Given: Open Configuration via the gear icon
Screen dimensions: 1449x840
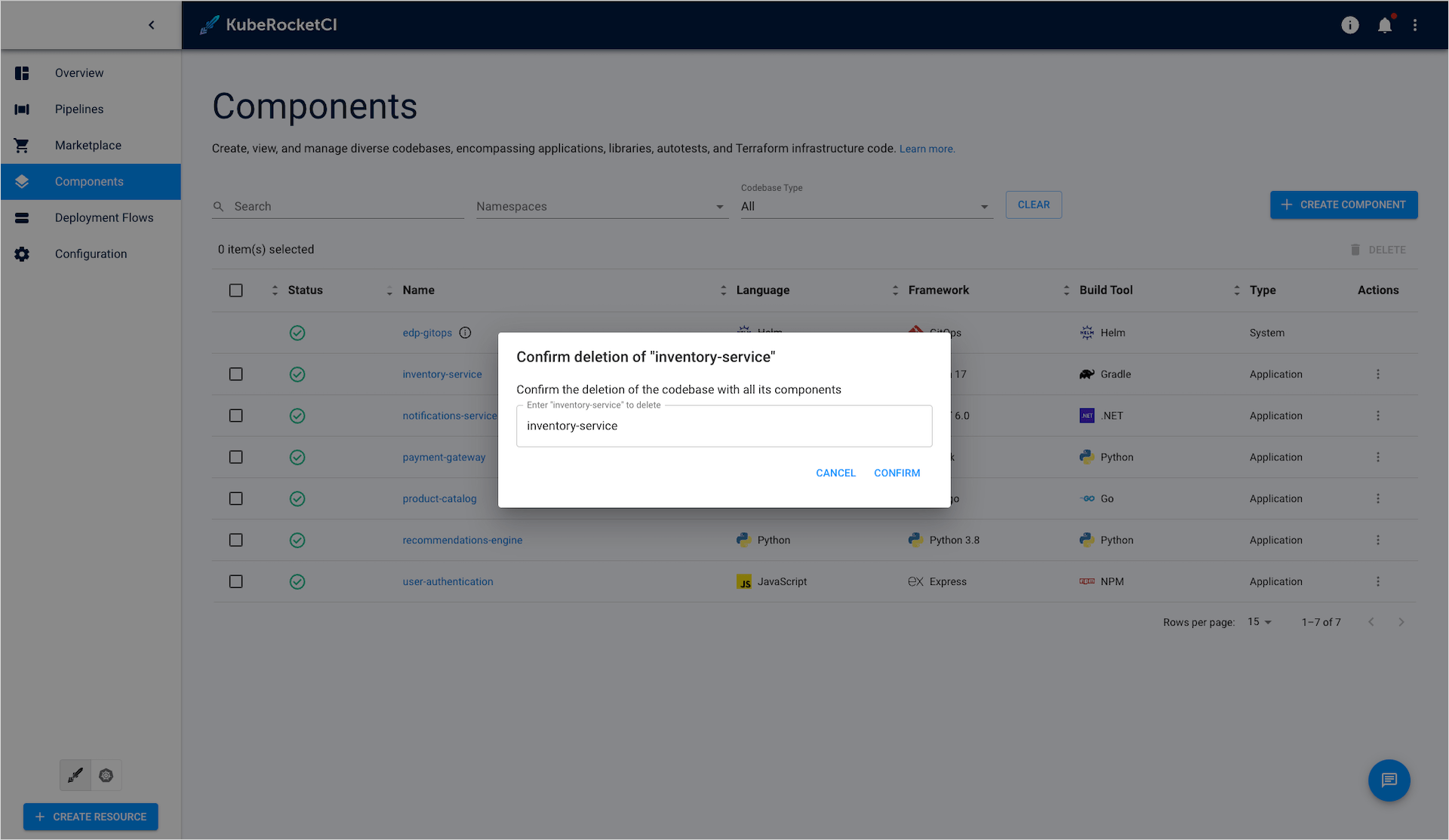Looking at the screenshot, I should pos(22,254).
